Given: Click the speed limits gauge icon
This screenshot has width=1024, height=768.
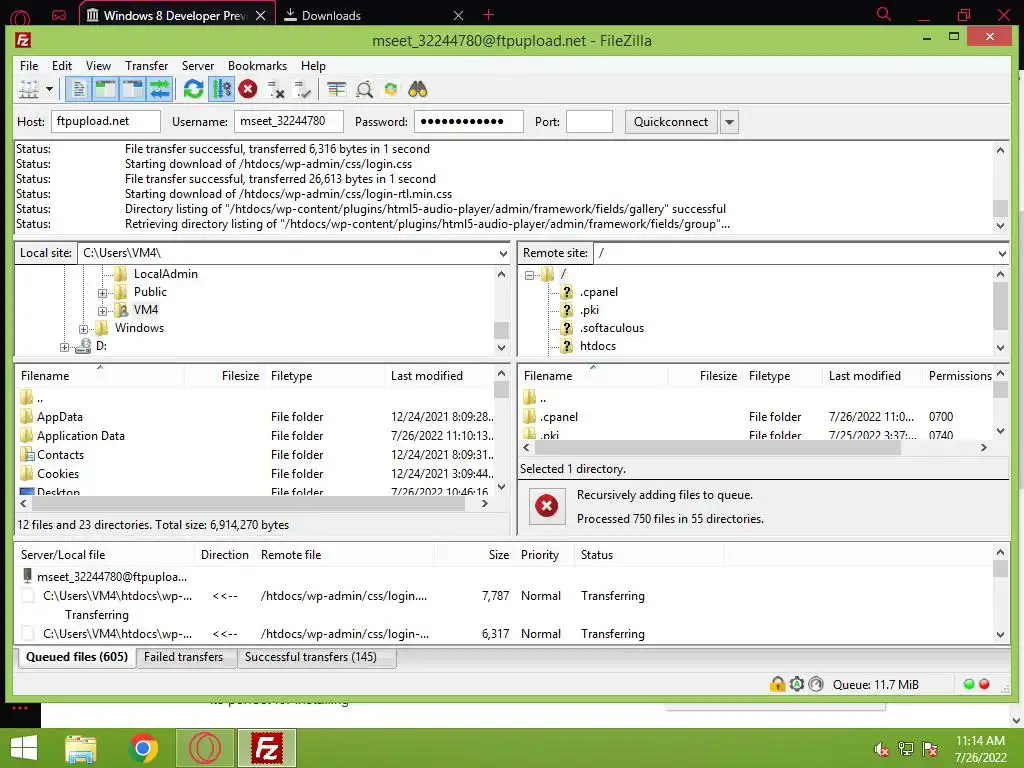Looking at the screenshot, I should click(x=816, y=684).
